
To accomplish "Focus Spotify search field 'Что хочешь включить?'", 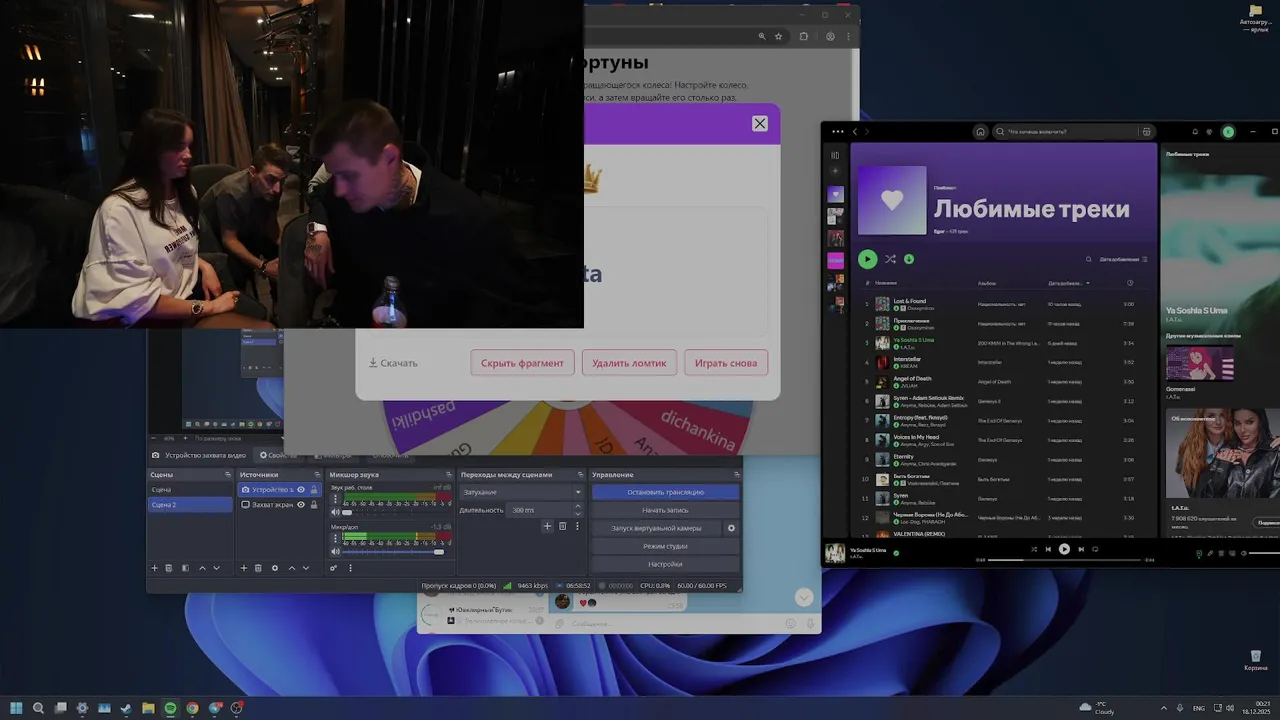I will [x=1066, y=132].
